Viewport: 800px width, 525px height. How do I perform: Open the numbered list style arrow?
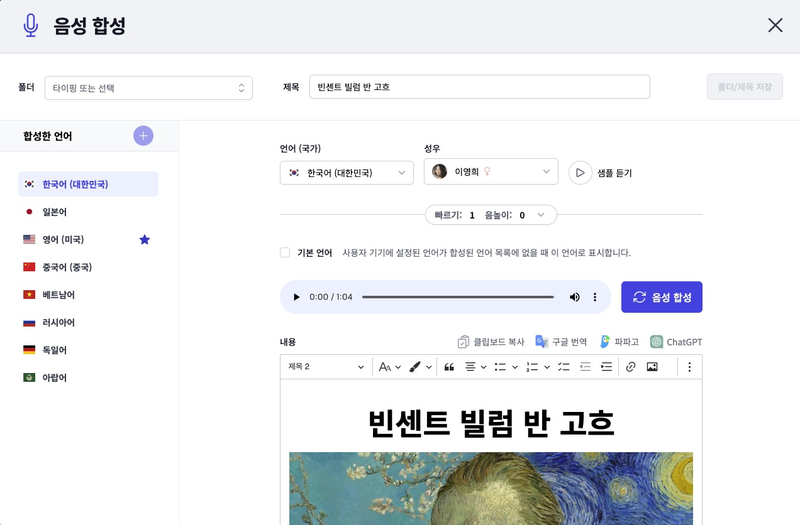point(547,367)
